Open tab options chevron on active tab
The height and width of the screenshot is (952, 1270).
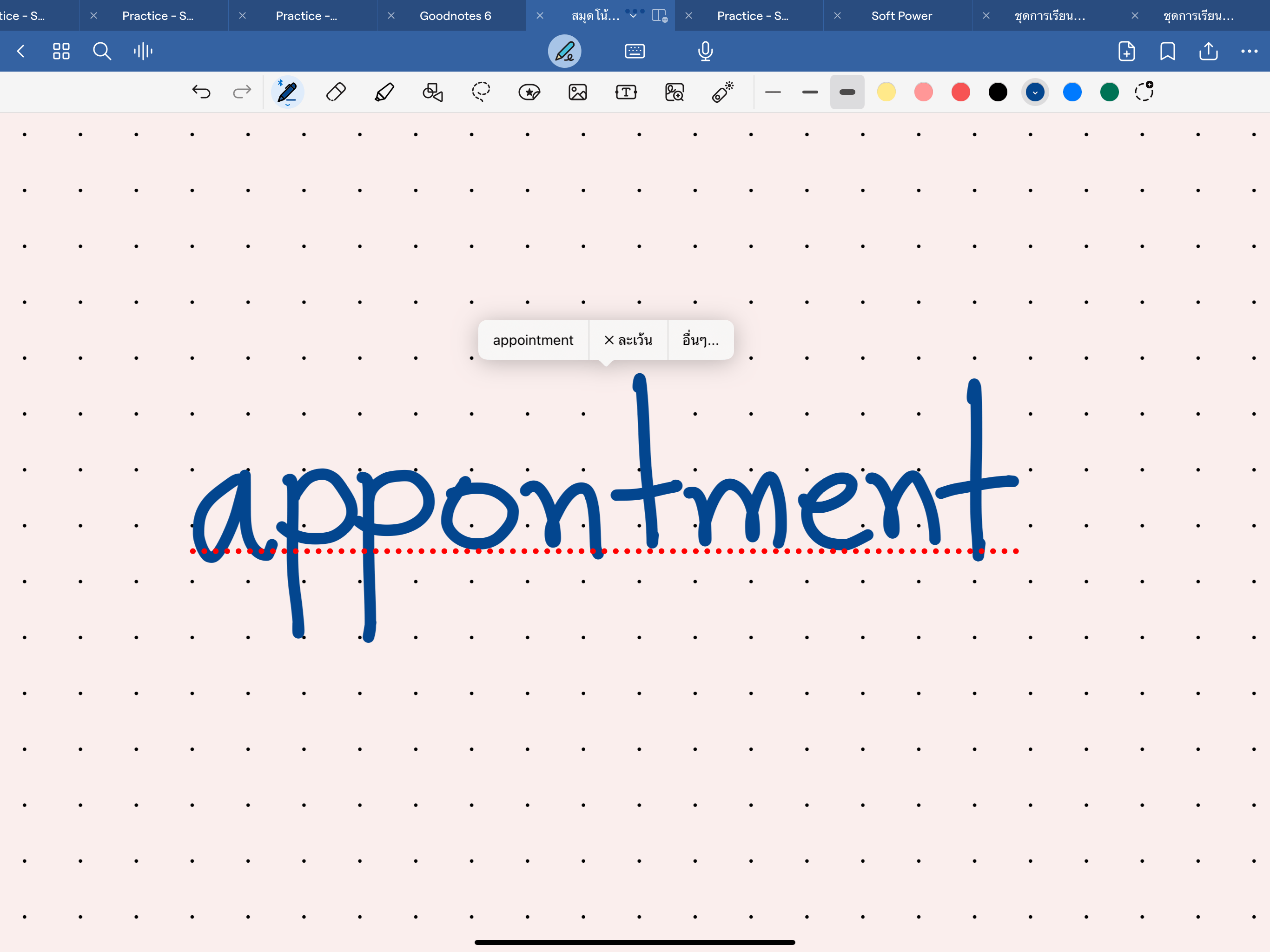pyautogui.click(x=633, y=16)
